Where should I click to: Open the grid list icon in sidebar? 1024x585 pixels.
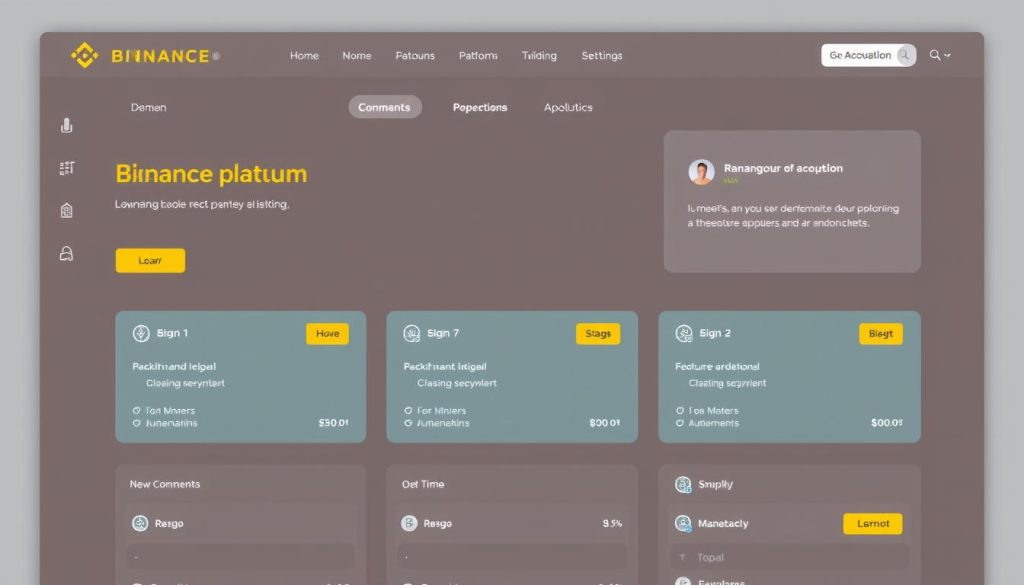click(67, 168)
